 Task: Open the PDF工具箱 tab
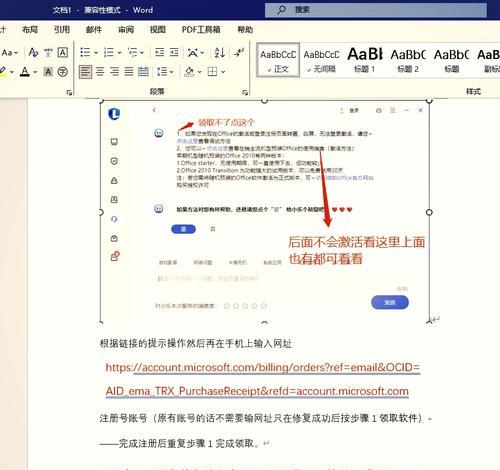pos(201,30)
